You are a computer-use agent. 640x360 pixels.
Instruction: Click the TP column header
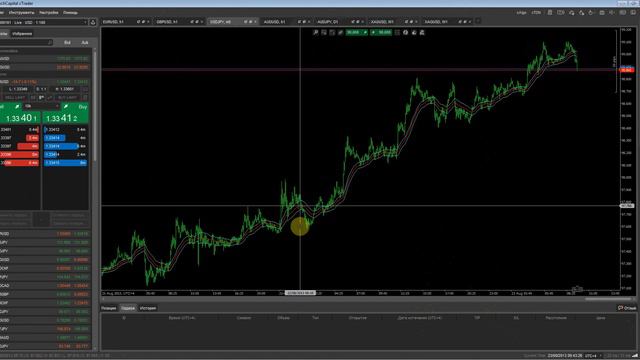[477, 318]
